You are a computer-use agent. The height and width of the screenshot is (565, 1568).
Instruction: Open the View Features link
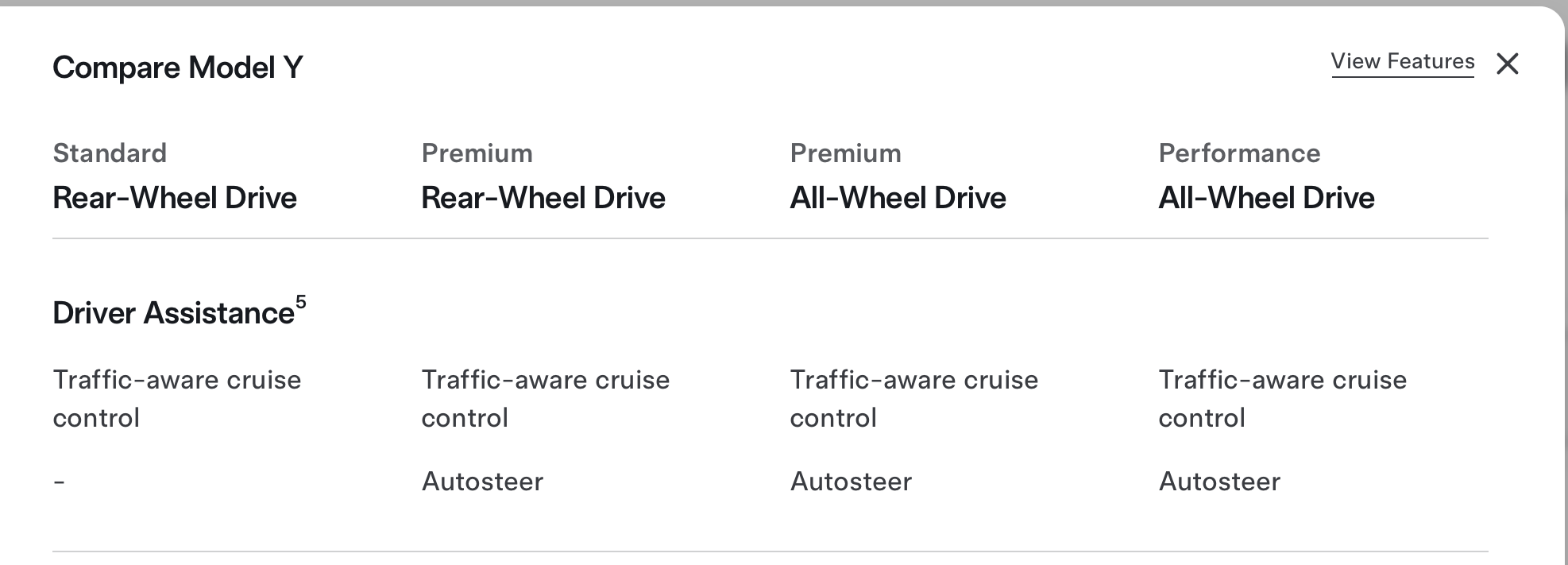coord(1402,62)
